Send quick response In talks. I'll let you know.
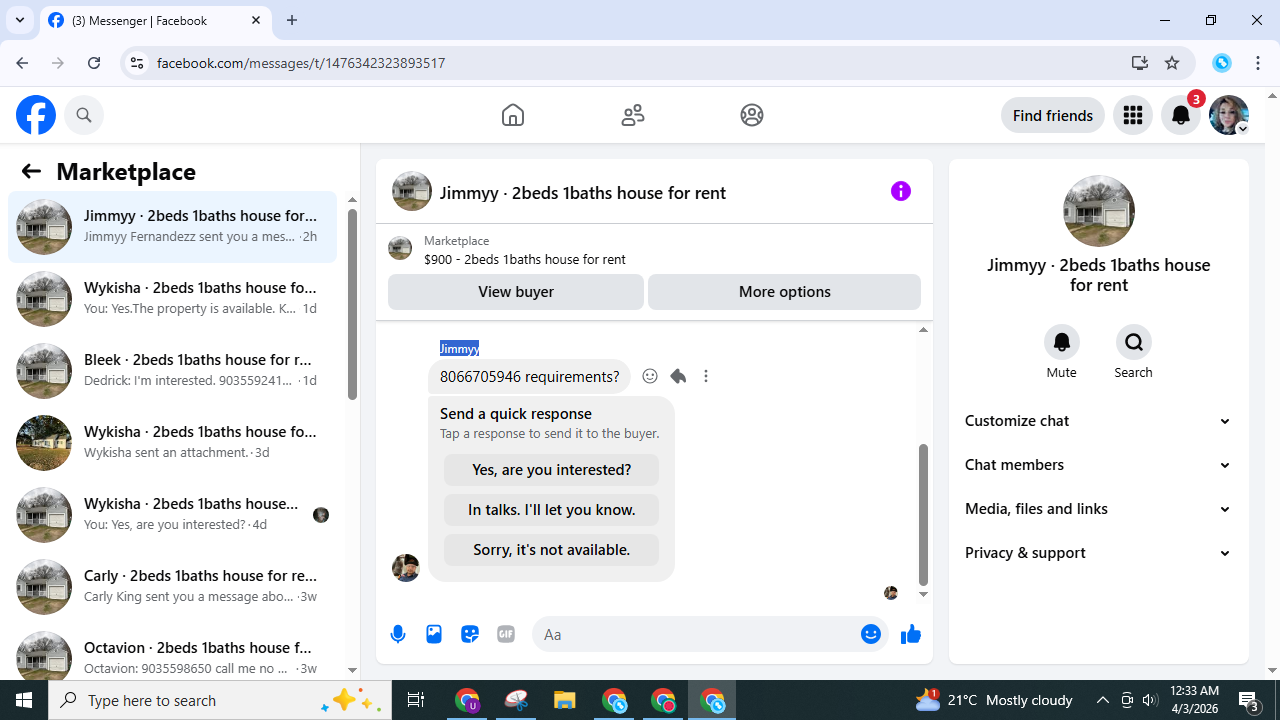The width and height of the screenshot is (1280, 720). coord(551,510)
